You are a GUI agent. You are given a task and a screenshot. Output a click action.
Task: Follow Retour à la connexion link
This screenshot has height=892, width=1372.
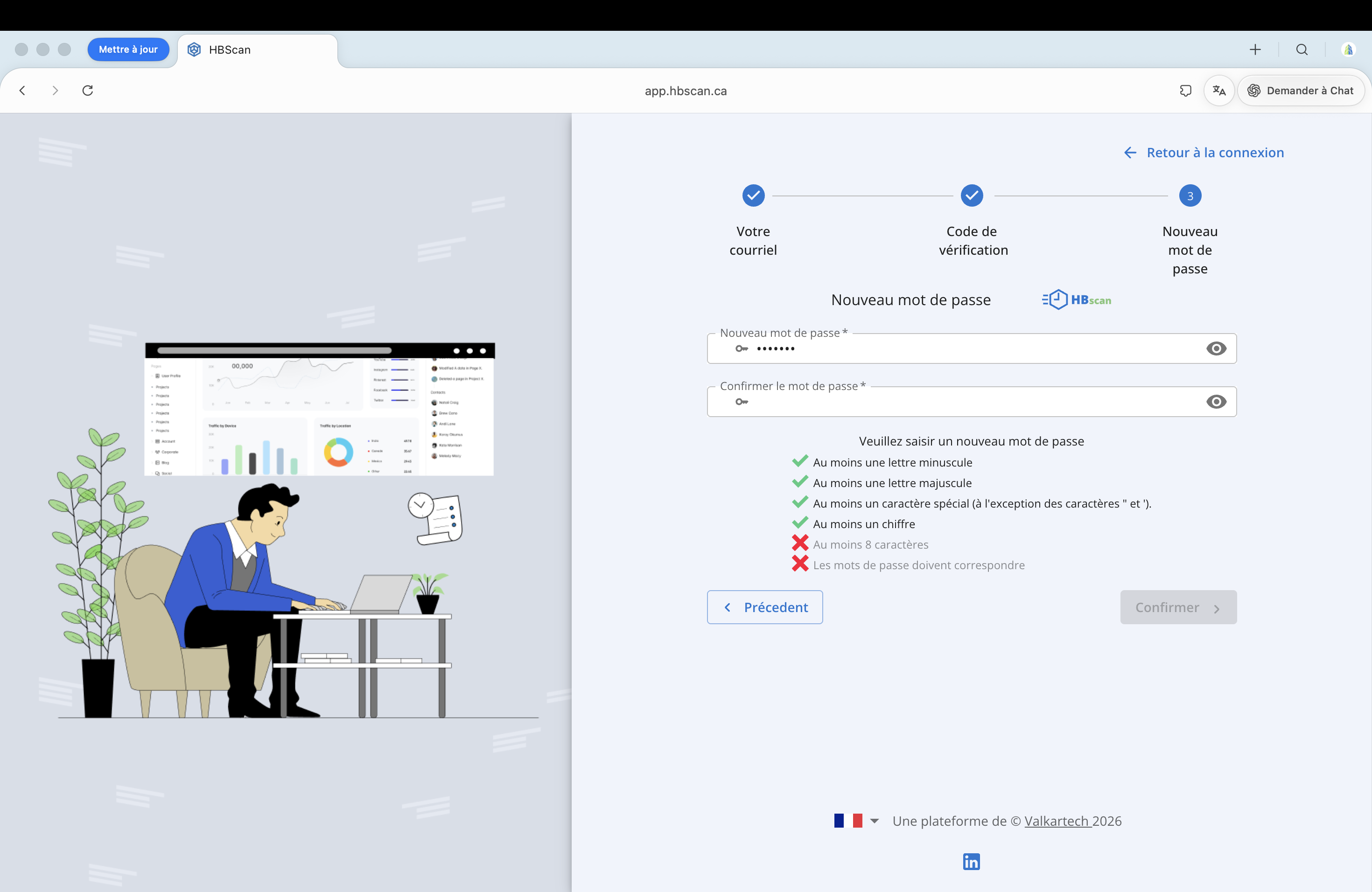pyautogui.click(x=1204, y=153)
